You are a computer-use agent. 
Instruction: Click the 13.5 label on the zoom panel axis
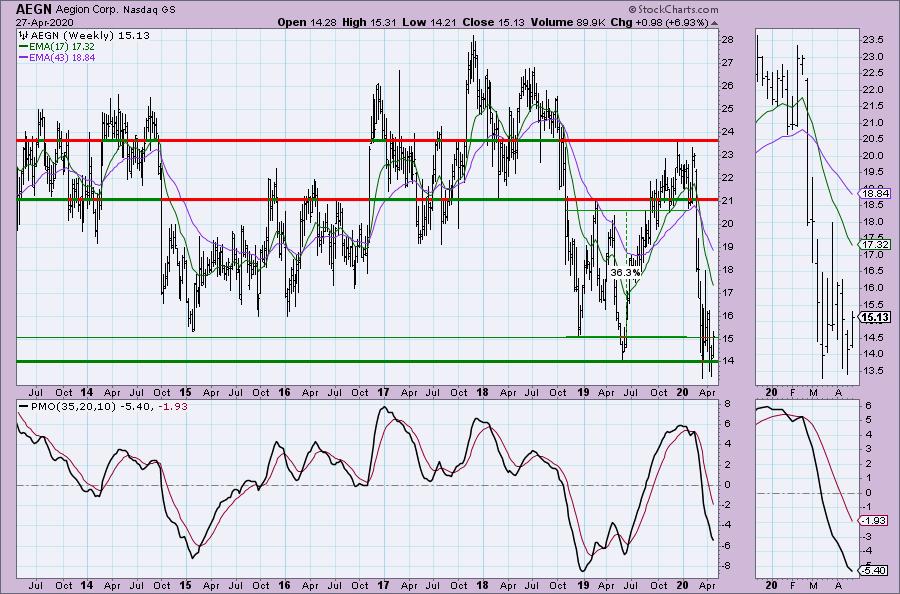tap(873, 370)
